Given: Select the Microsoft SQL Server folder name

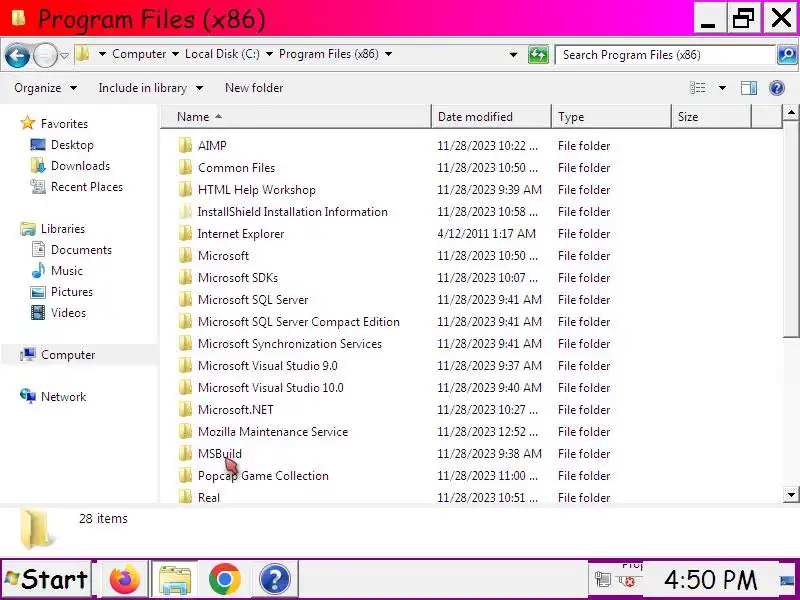Looking at the screenshot, I should pyautogui.click(x=253, y=299).
